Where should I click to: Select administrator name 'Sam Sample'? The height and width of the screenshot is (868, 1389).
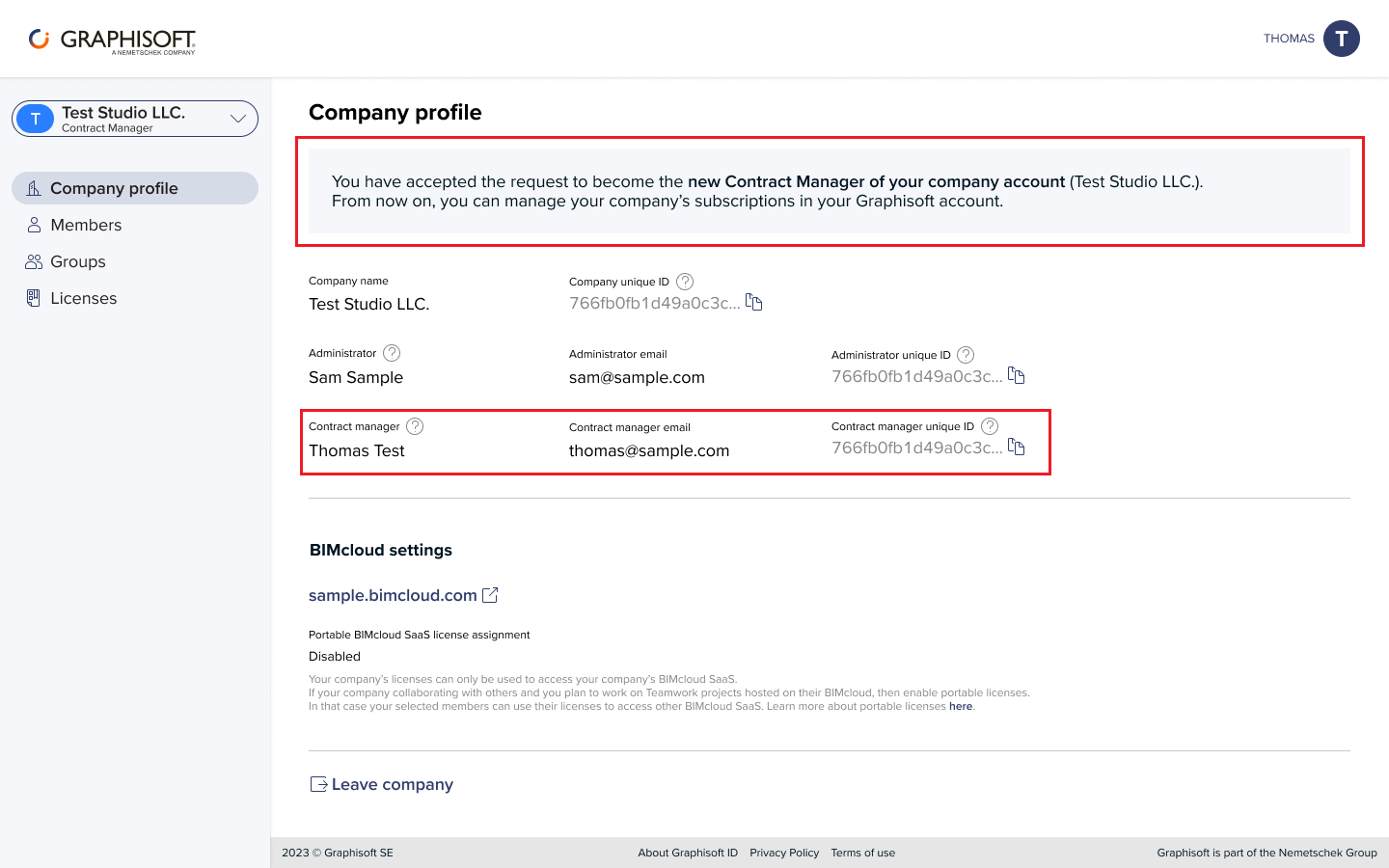(x=356, y=377)
